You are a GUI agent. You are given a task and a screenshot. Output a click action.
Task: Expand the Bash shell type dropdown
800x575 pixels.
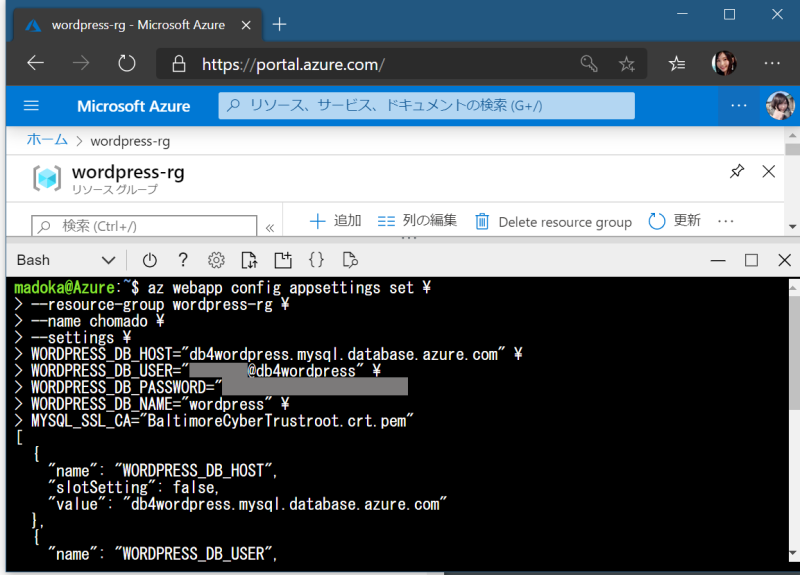pos(108,260)
